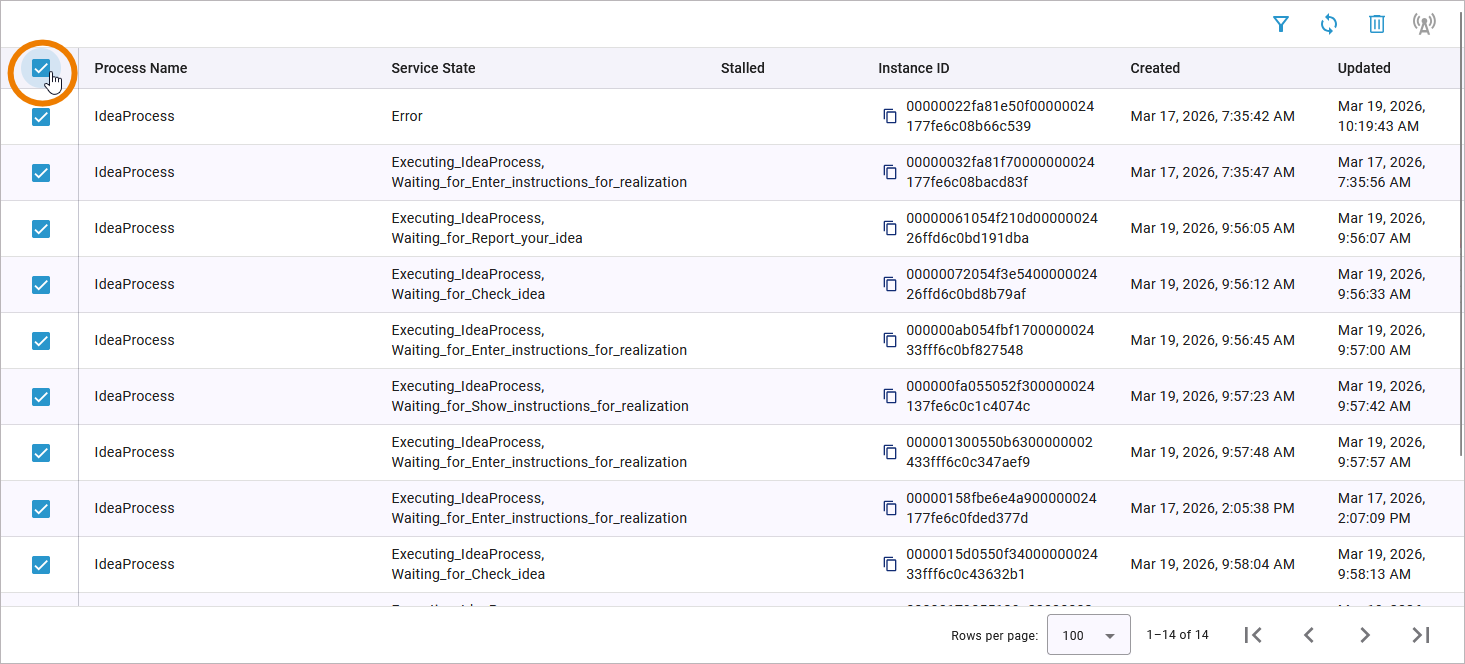Viewport: 1465px width, 664px height.
Task: Open the Rows per page dropdown
Action: (x=1088, y=635)
